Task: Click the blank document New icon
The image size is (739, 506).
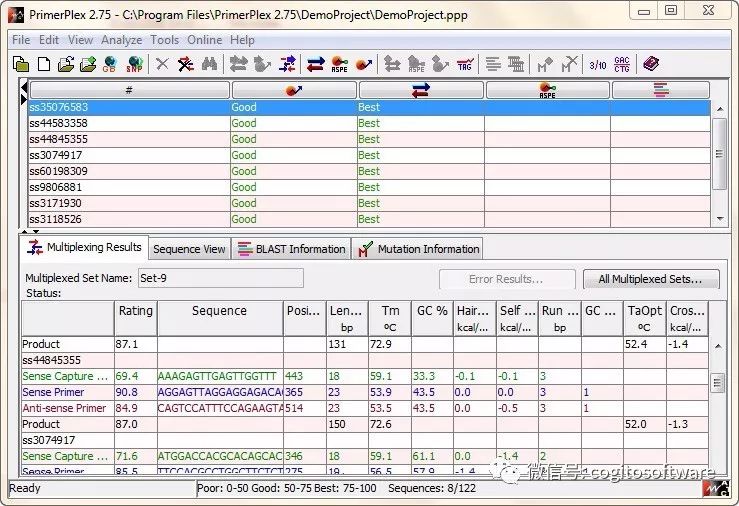Action: tap(44, 64)
